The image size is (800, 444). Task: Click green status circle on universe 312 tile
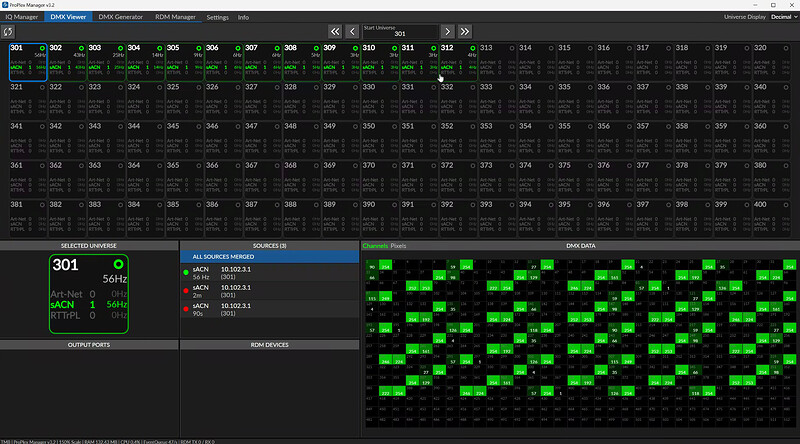472,48
